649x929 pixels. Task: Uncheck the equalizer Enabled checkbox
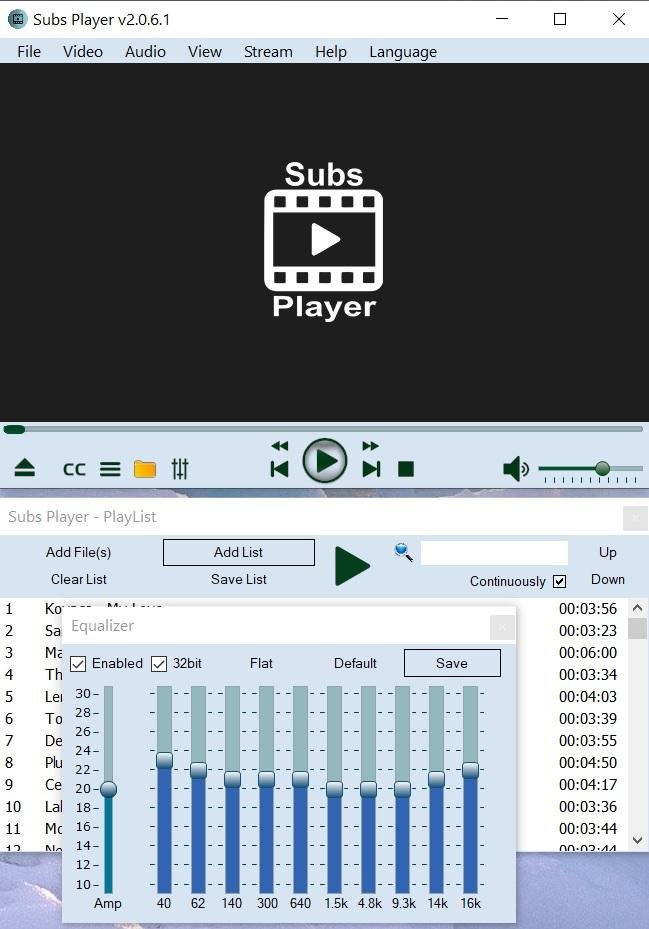click(x=78, y=664)
